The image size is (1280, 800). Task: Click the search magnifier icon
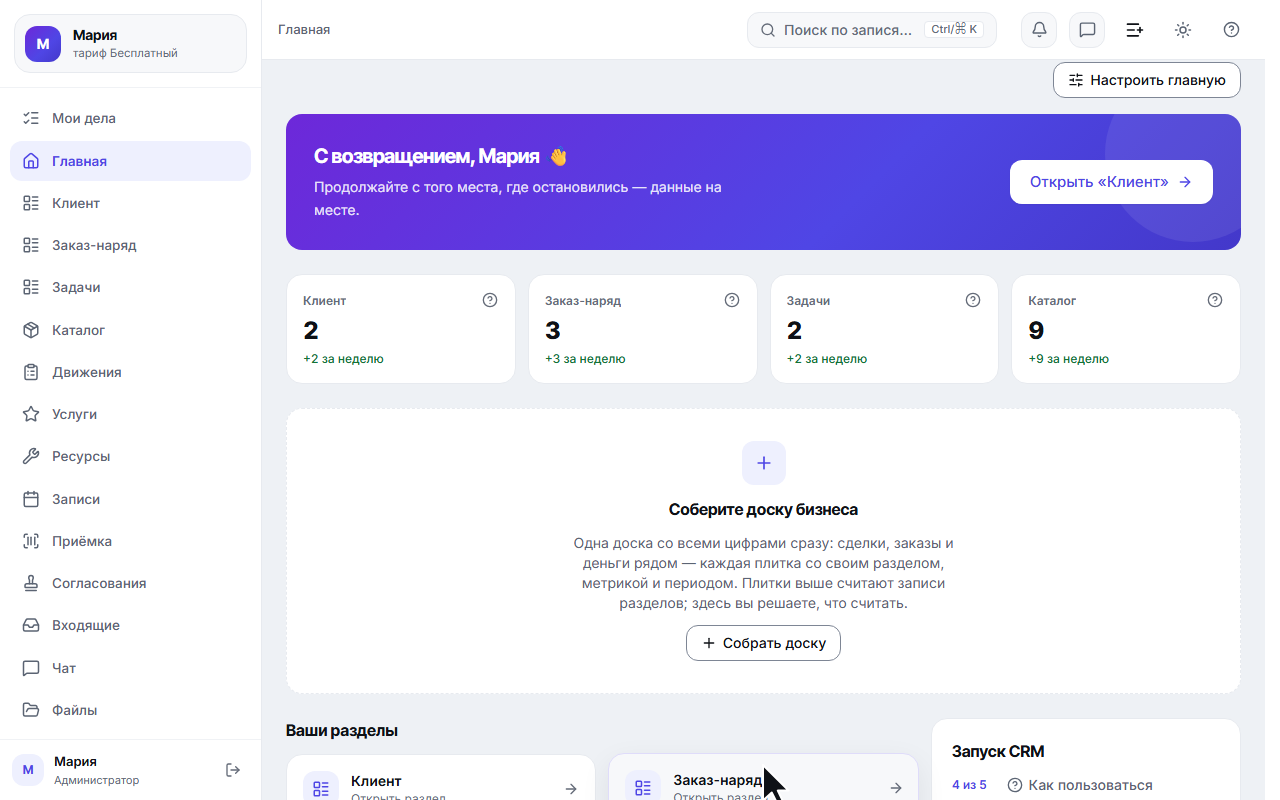(x=768, y=30)
